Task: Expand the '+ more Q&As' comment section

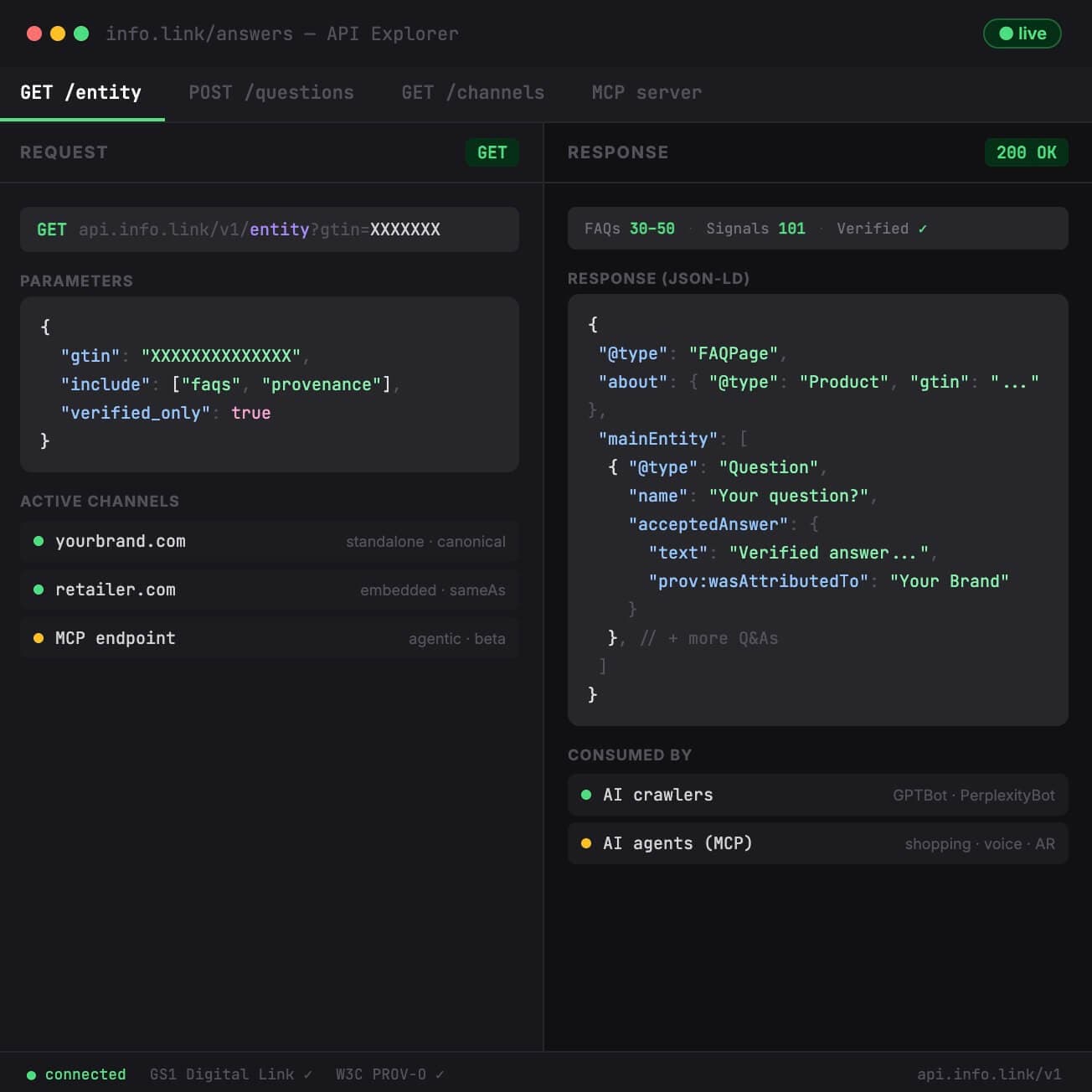Action: (708, 637)
